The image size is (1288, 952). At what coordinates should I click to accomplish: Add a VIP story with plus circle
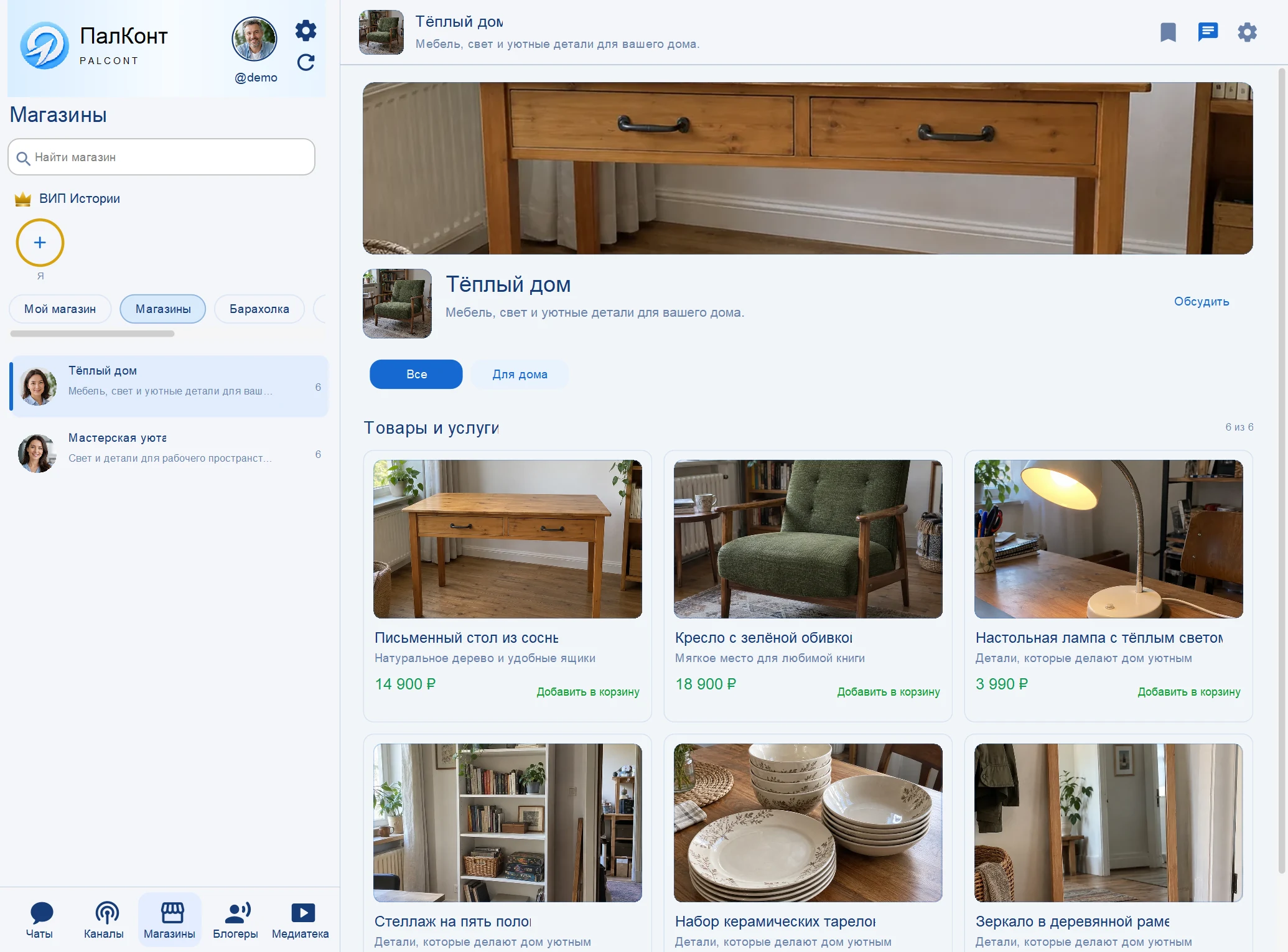[40, 243]
